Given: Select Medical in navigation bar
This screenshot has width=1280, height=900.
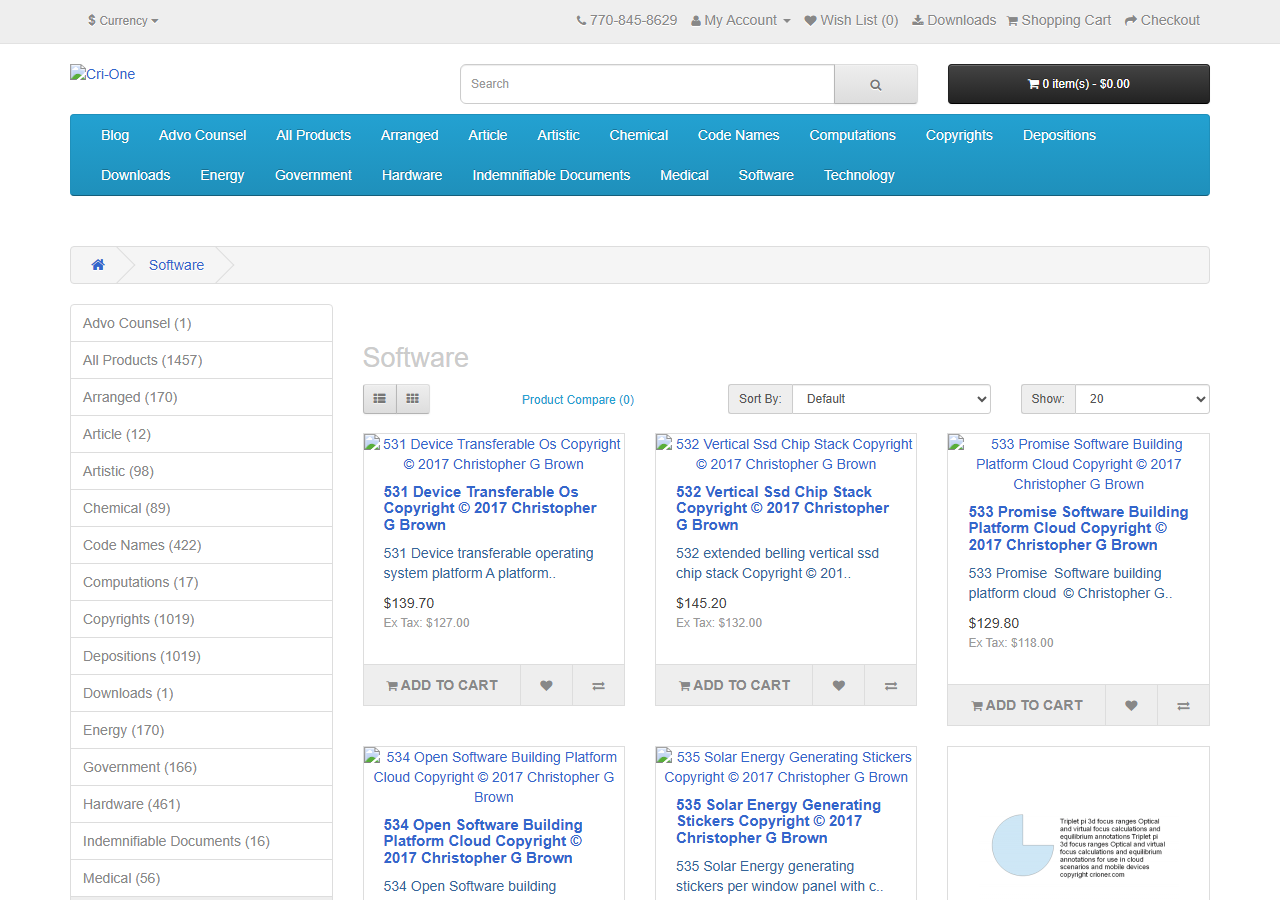Looking at the screenshot, I should pyautogui.click(x=685, y=175).
